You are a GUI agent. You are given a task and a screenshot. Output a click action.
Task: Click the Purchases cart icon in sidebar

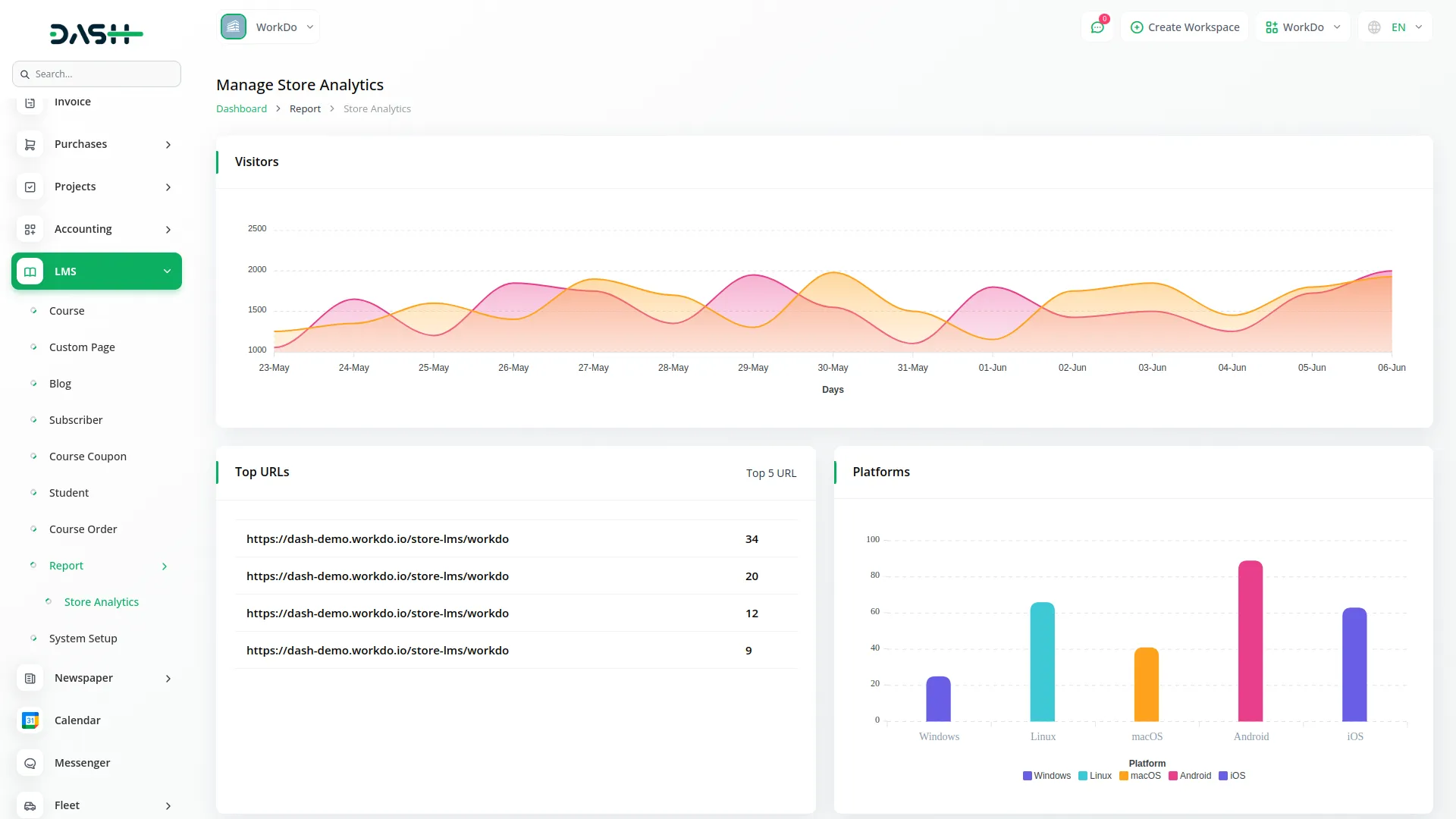coord(30,144)
